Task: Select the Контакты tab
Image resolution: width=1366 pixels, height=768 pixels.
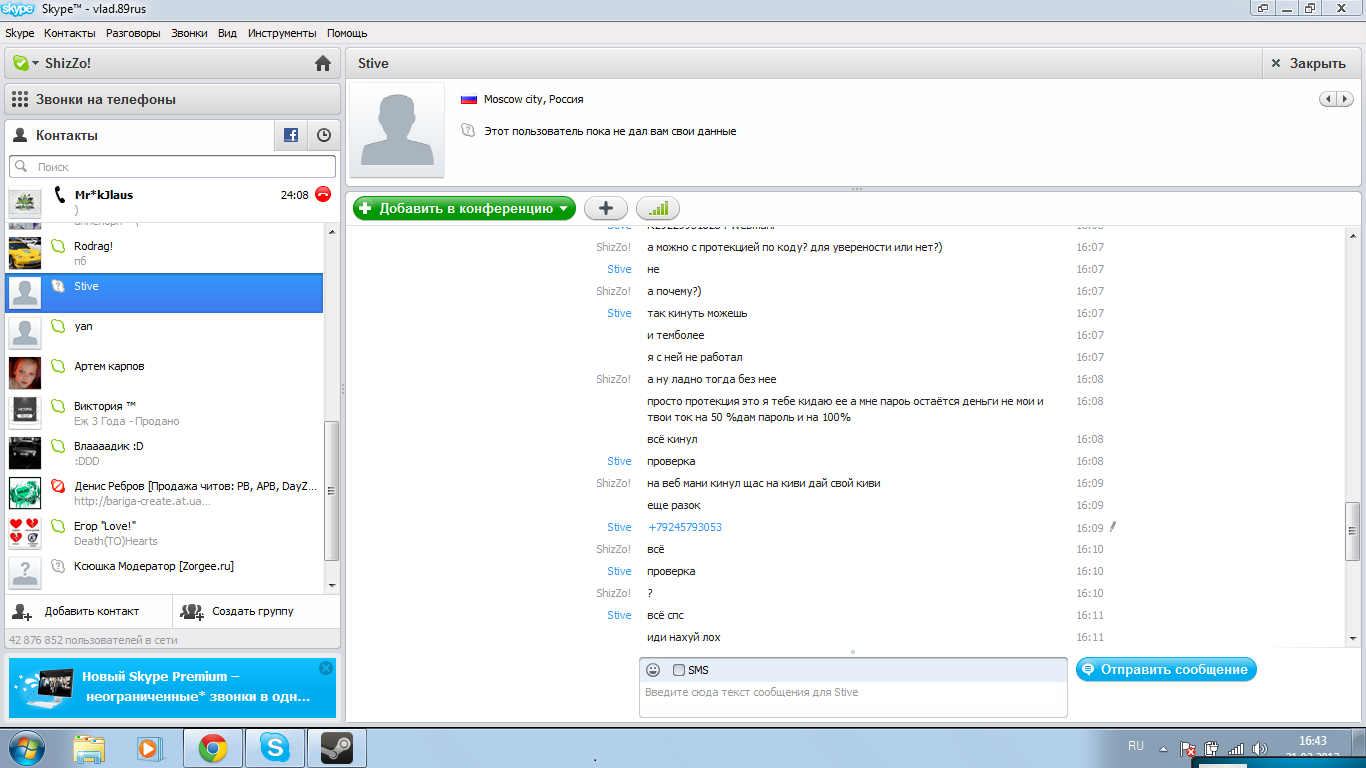Action: 139,135
